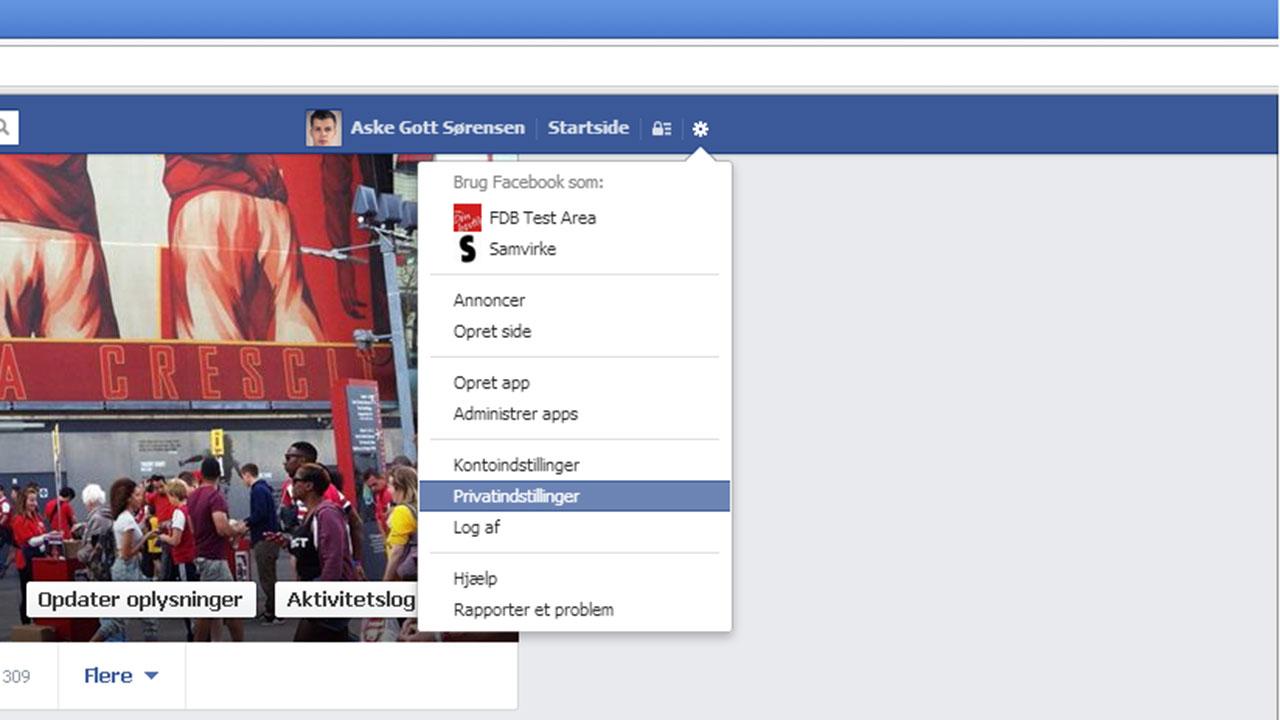Viewport: 1280px width, 720px height.
Task: Click the Opdater oplysninger button
Action: tap(140, 600)
